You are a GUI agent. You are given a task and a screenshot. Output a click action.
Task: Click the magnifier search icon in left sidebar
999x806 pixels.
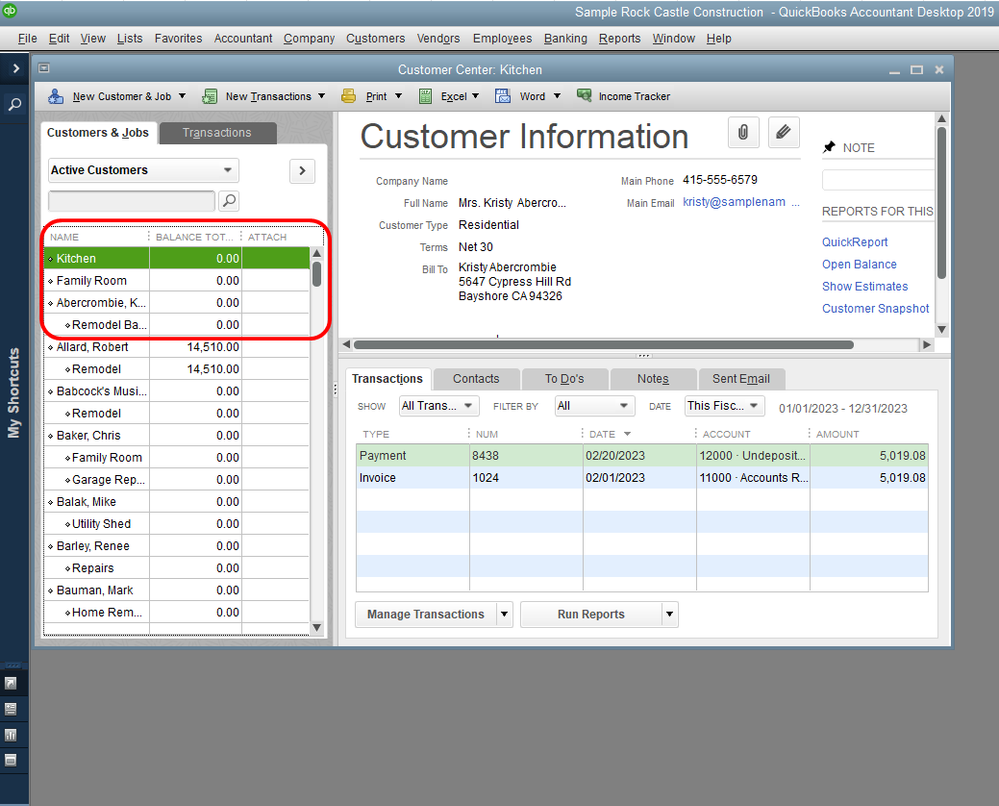pos(15,104)
